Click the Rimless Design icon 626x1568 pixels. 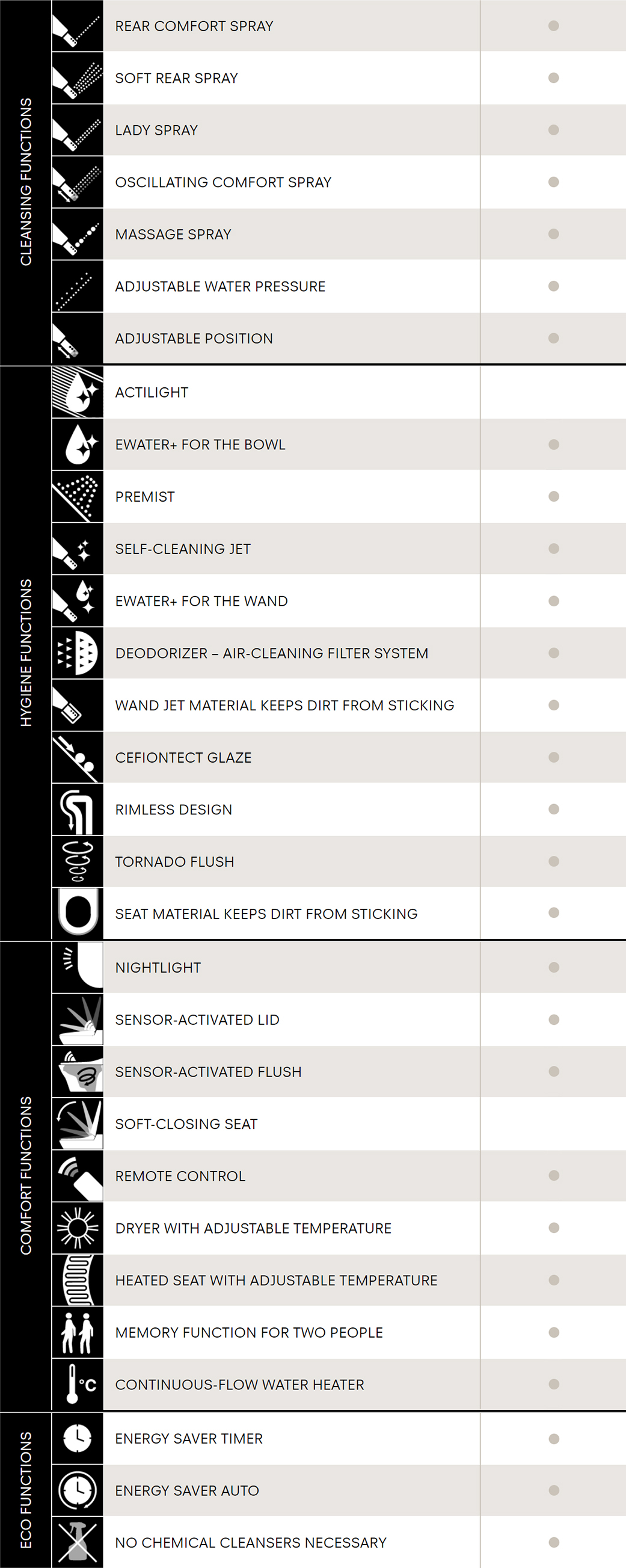(x=77, y=810)
